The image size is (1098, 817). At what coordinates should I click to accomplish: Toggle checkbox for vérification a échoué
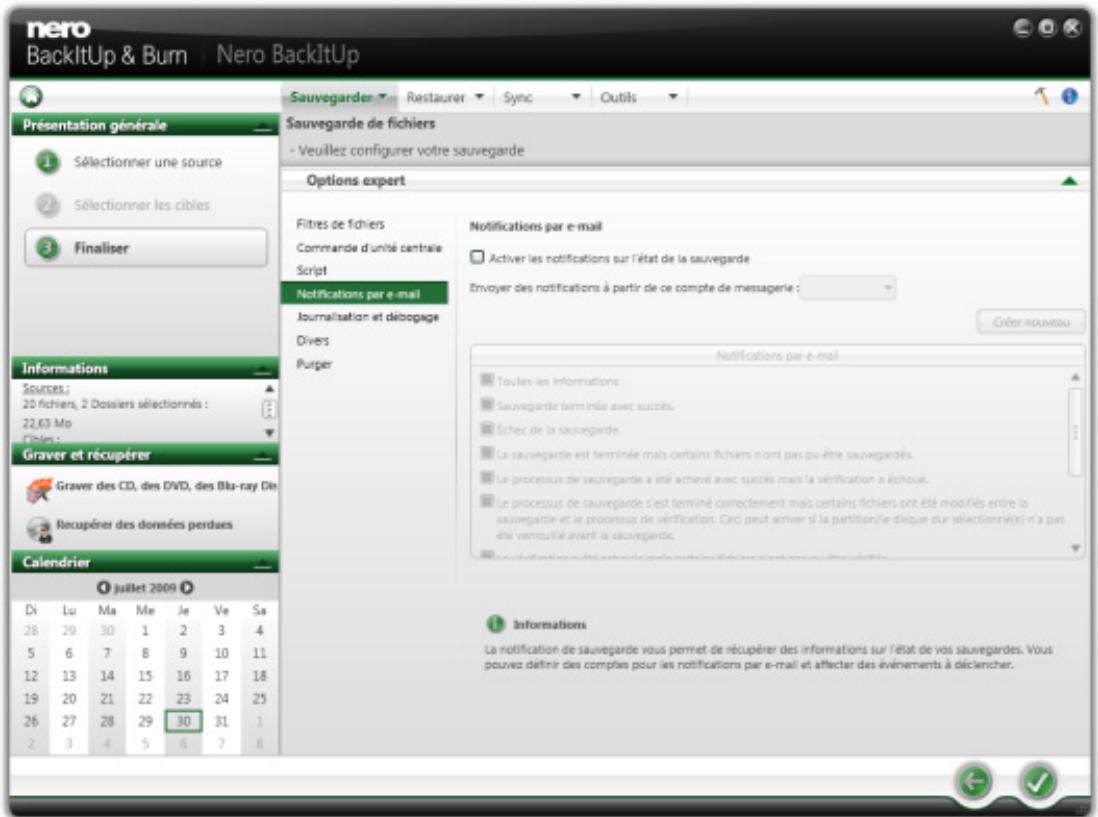[487, 477]
